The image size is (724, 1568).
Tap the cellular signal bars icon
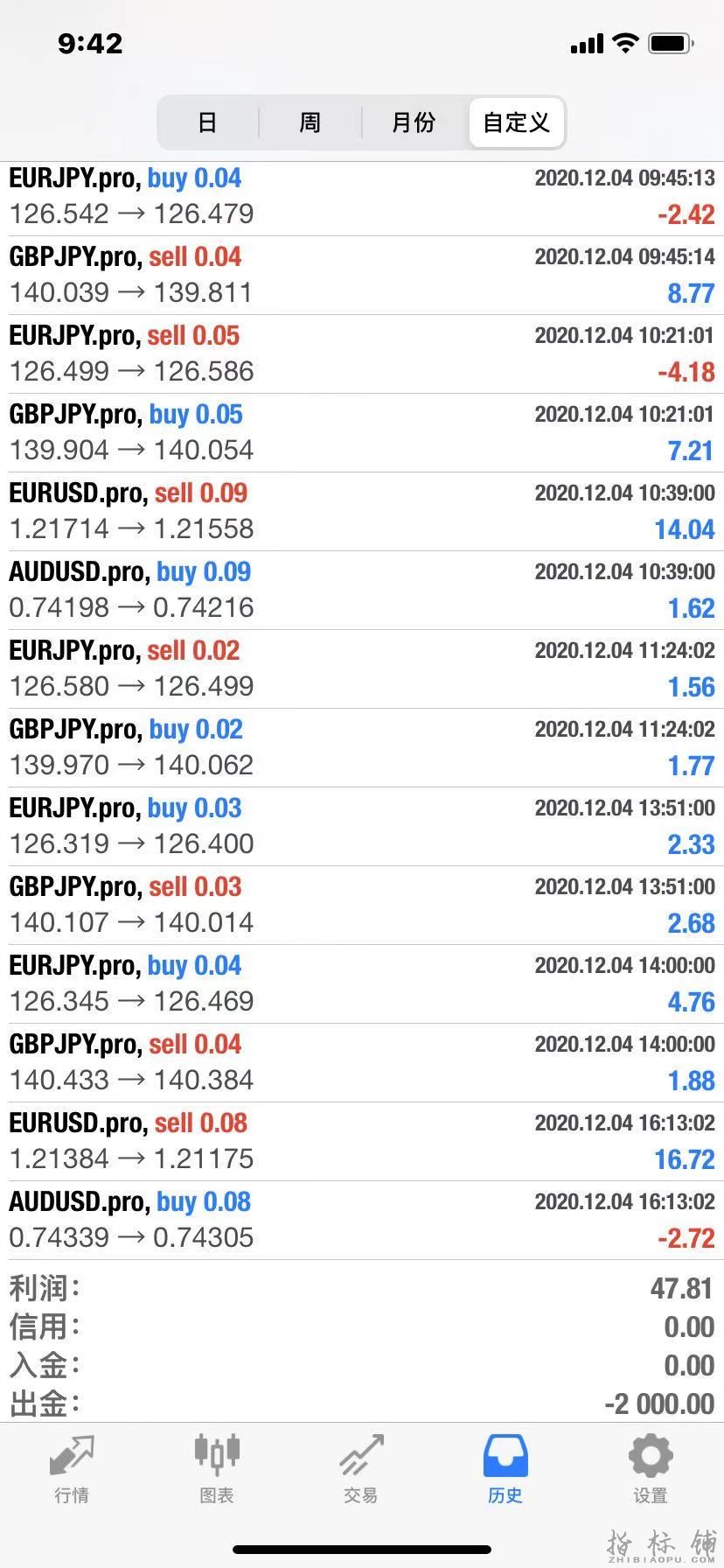[587, 44]
